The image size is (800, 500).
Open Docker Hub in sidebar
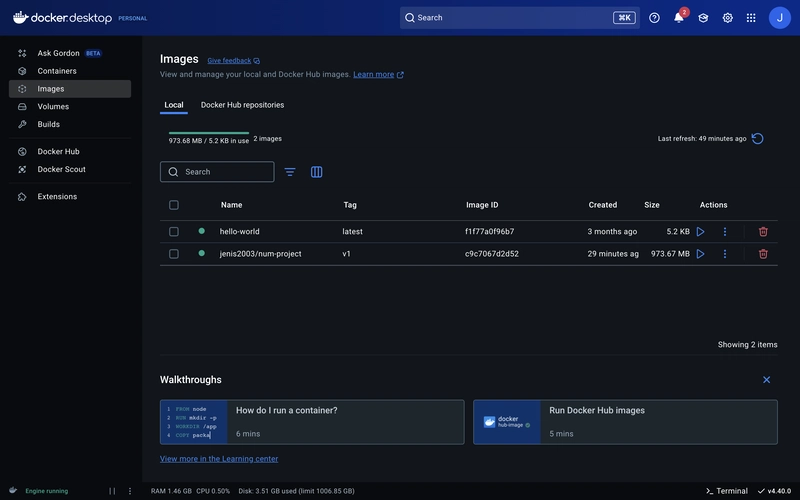(x=70, y=152)
